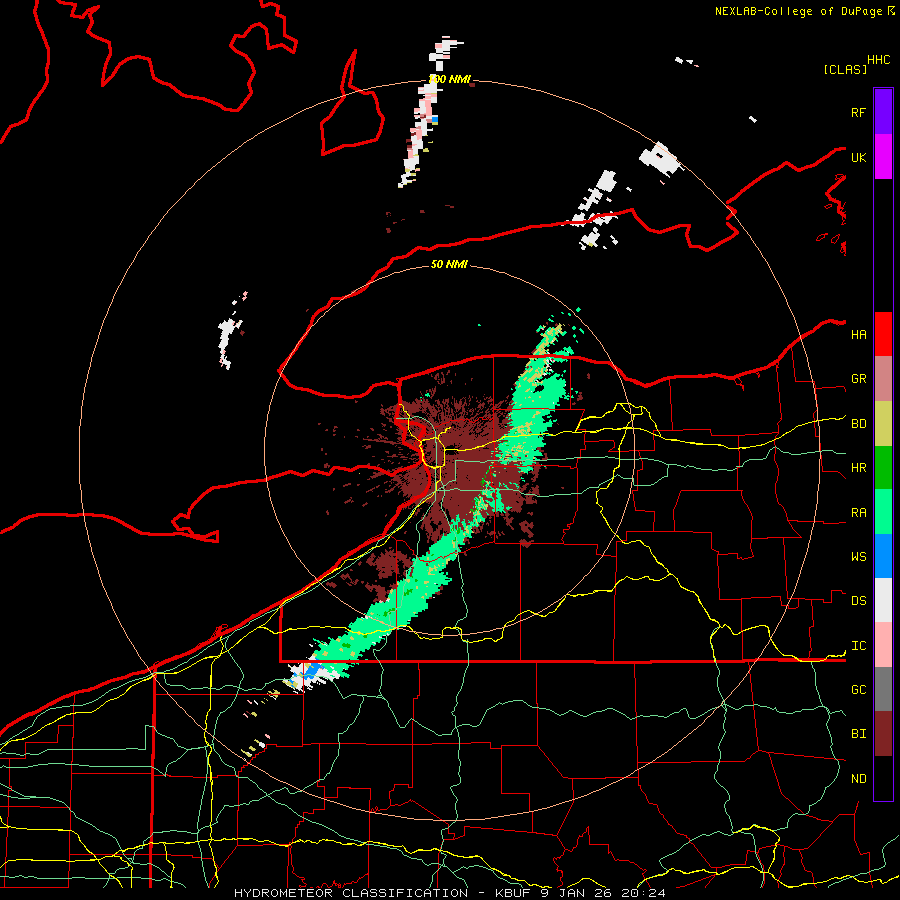This screenshot has width=900, height=900.
Task: Click the BD legend label
Action: click(x=858, y=424)
